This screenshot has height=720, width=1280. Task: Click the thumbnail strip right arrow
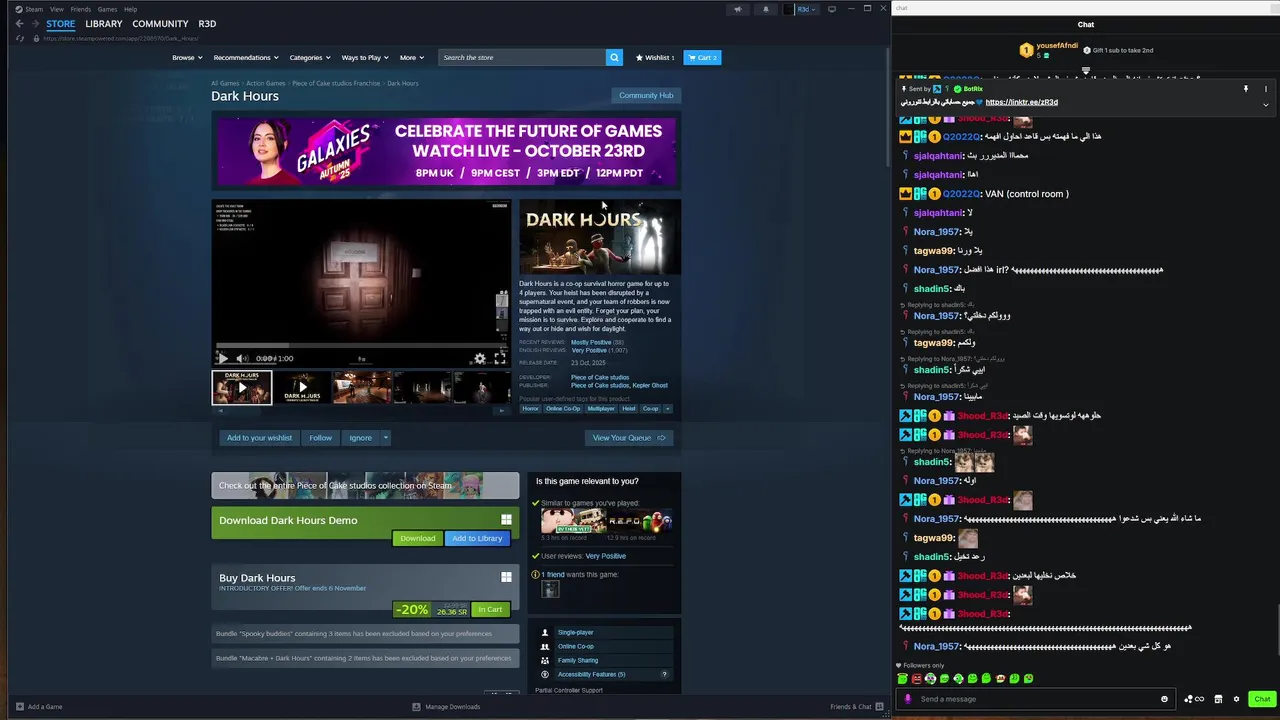click(503, 409)
